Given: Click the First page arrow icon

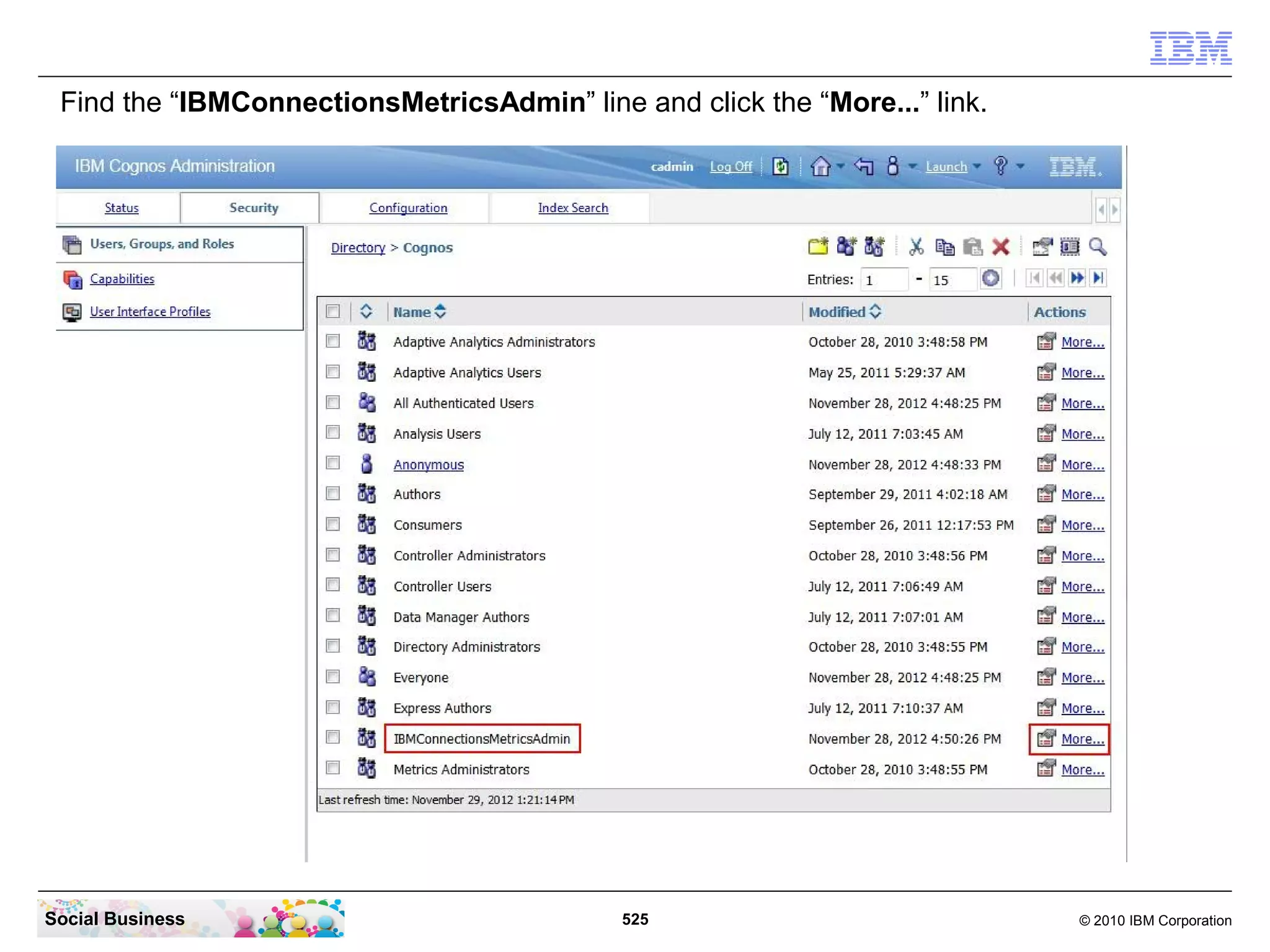Looking at the screenshot, I should pyautogui.click(x=1034, y=278).
